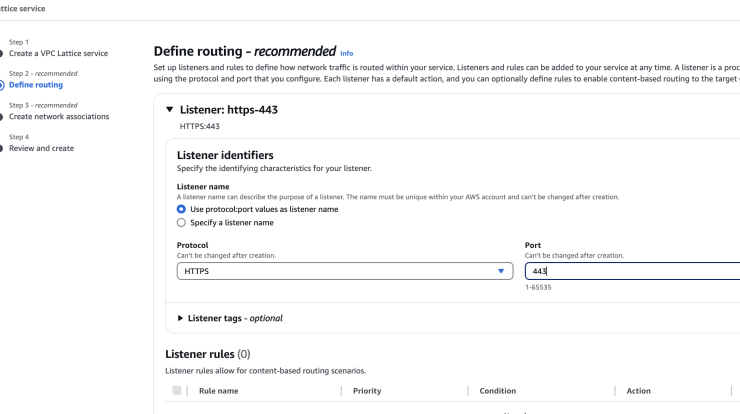Open the Define routing step in sidebar
The width and height of the screenshot is (740, 414).
36,85
